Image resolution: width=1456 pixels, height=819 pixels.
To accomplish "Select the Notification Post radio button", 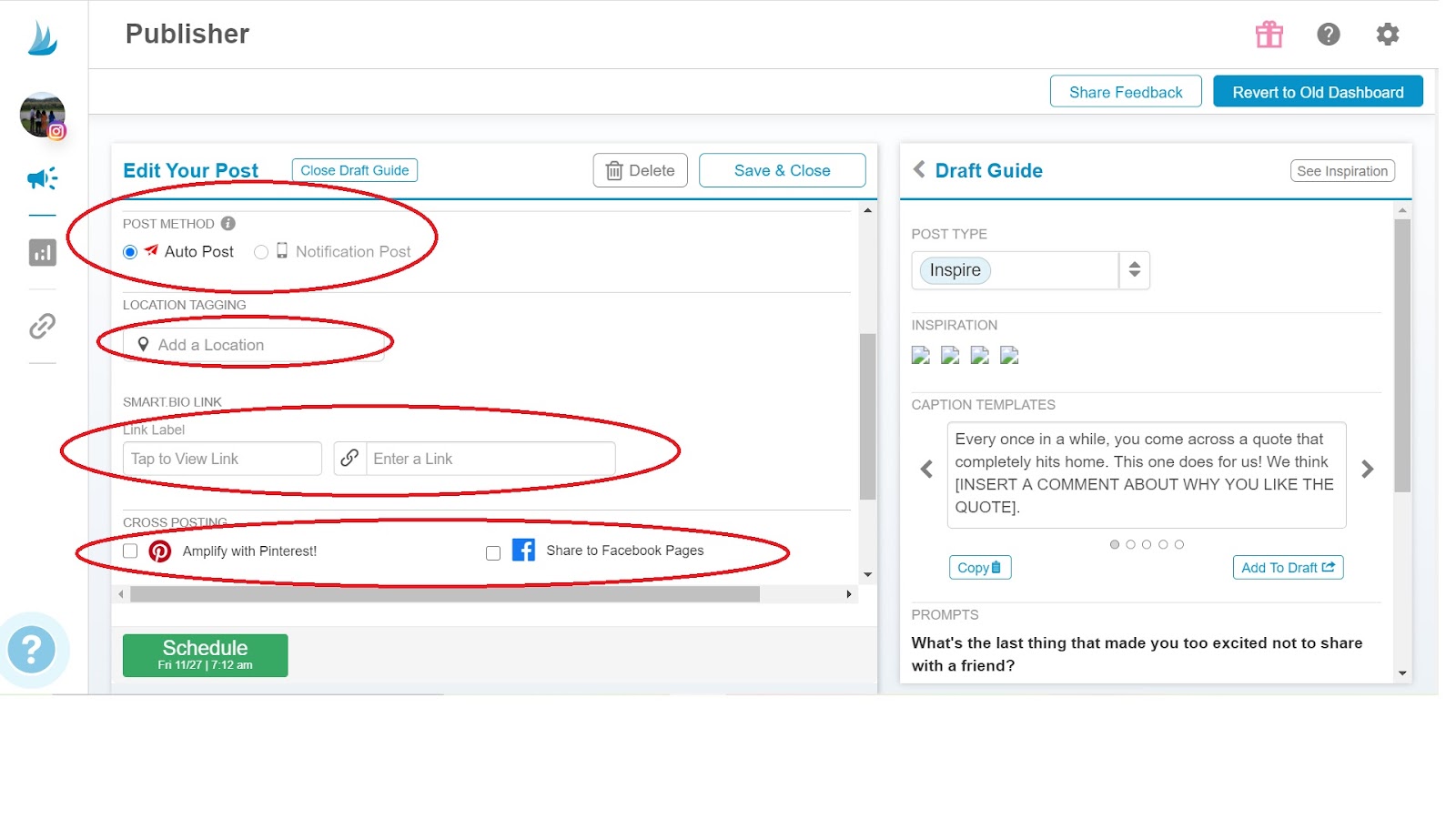I will [261, 252].
